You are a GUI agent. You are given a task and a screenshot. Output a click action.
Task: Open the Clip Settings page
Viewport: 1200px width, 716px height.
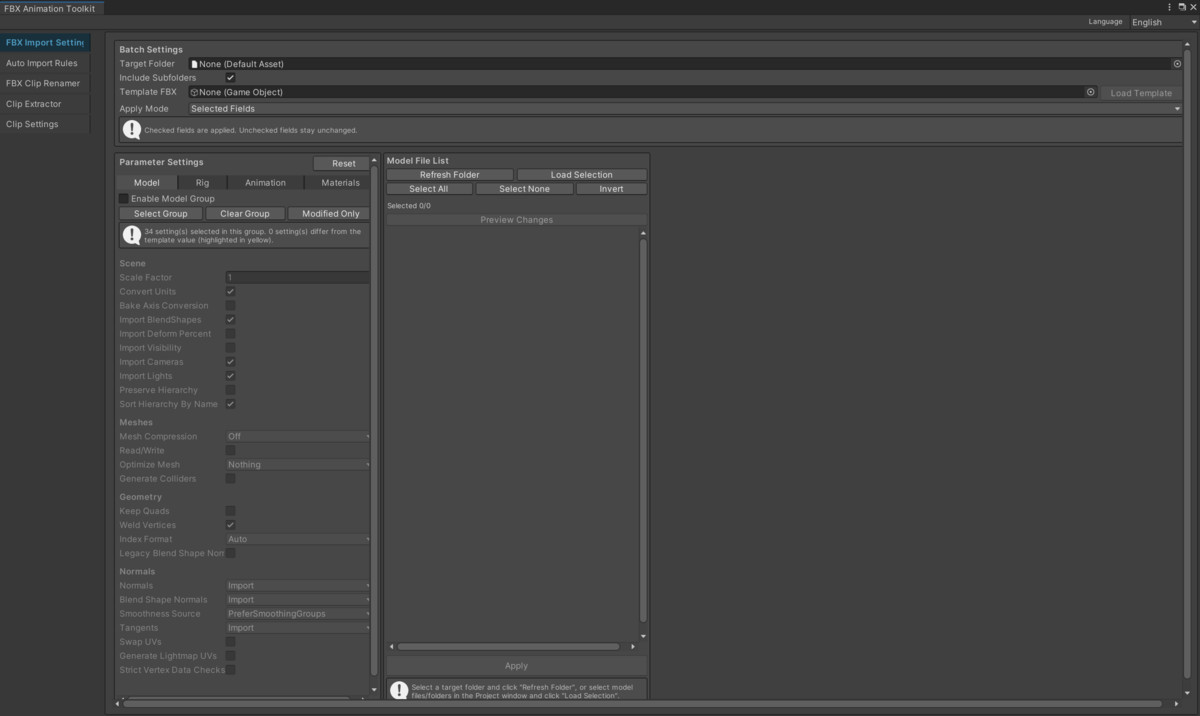click(x=45, y=124)
